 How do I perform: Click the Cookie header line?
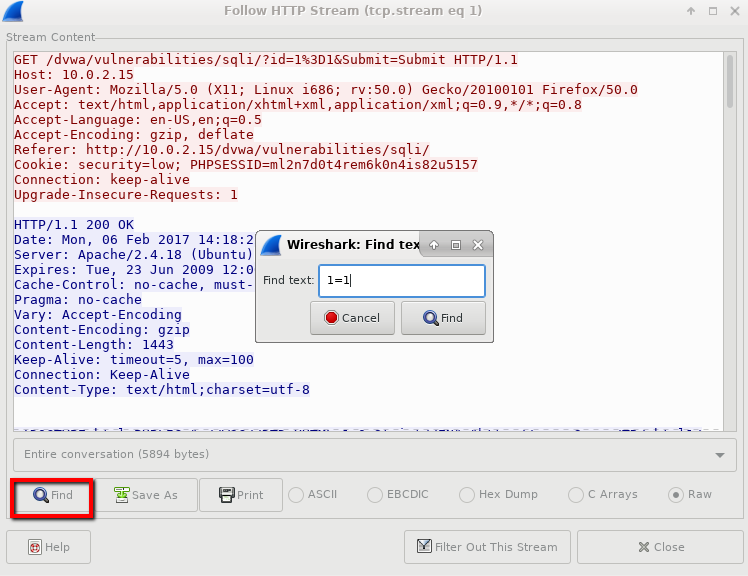[246, 165]
